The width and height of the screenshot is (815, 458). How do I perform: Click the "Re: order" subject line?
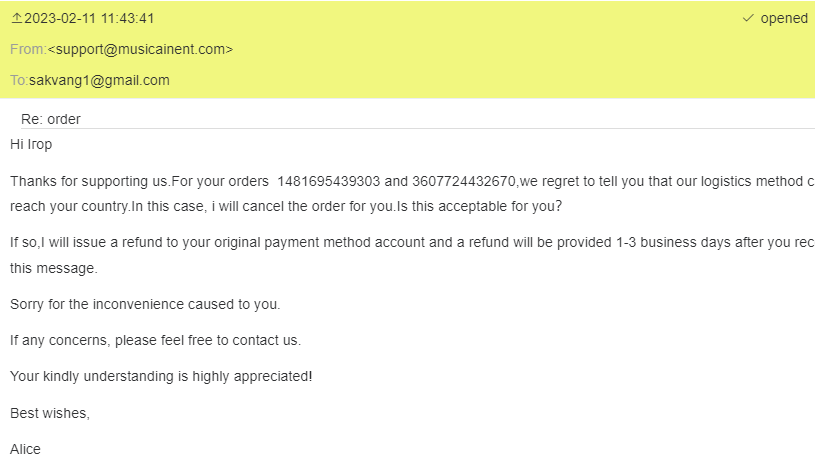point(51,119)
